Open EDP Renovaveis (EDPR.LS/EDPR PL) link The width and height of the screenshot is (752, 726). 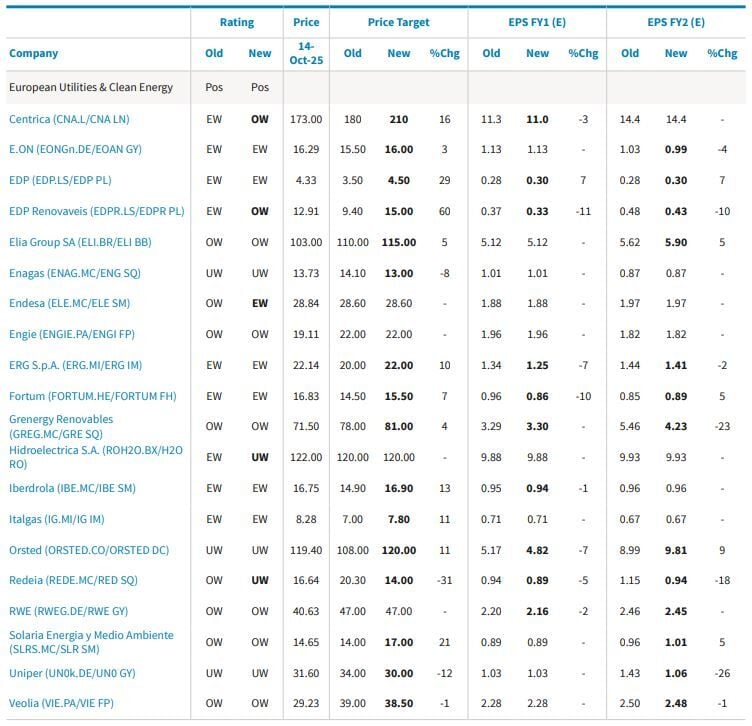[x=96, y=211]
